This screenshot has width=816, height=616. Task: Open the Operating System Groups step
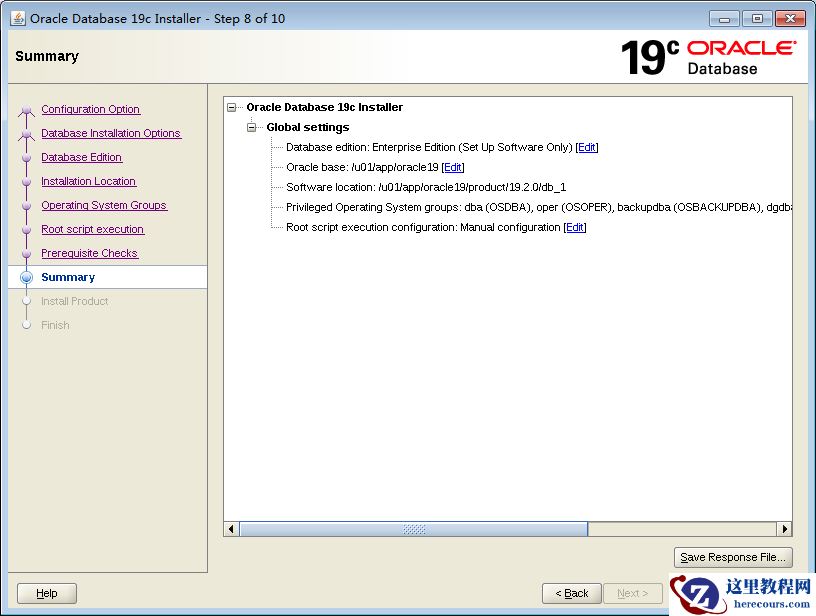click(x=104, y=205)
